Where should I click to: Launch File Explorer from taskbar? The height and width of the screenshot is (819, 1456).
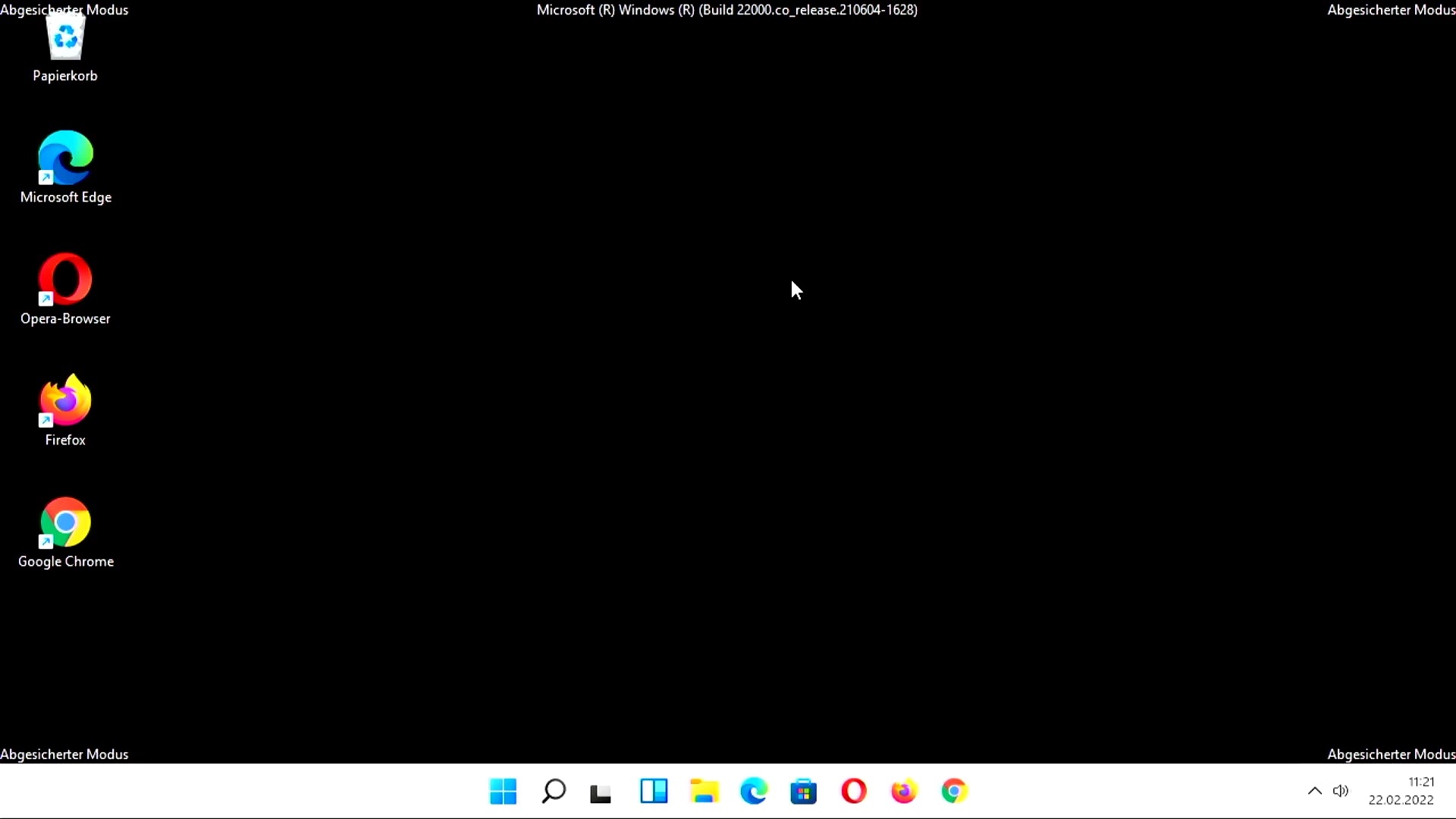704,791
